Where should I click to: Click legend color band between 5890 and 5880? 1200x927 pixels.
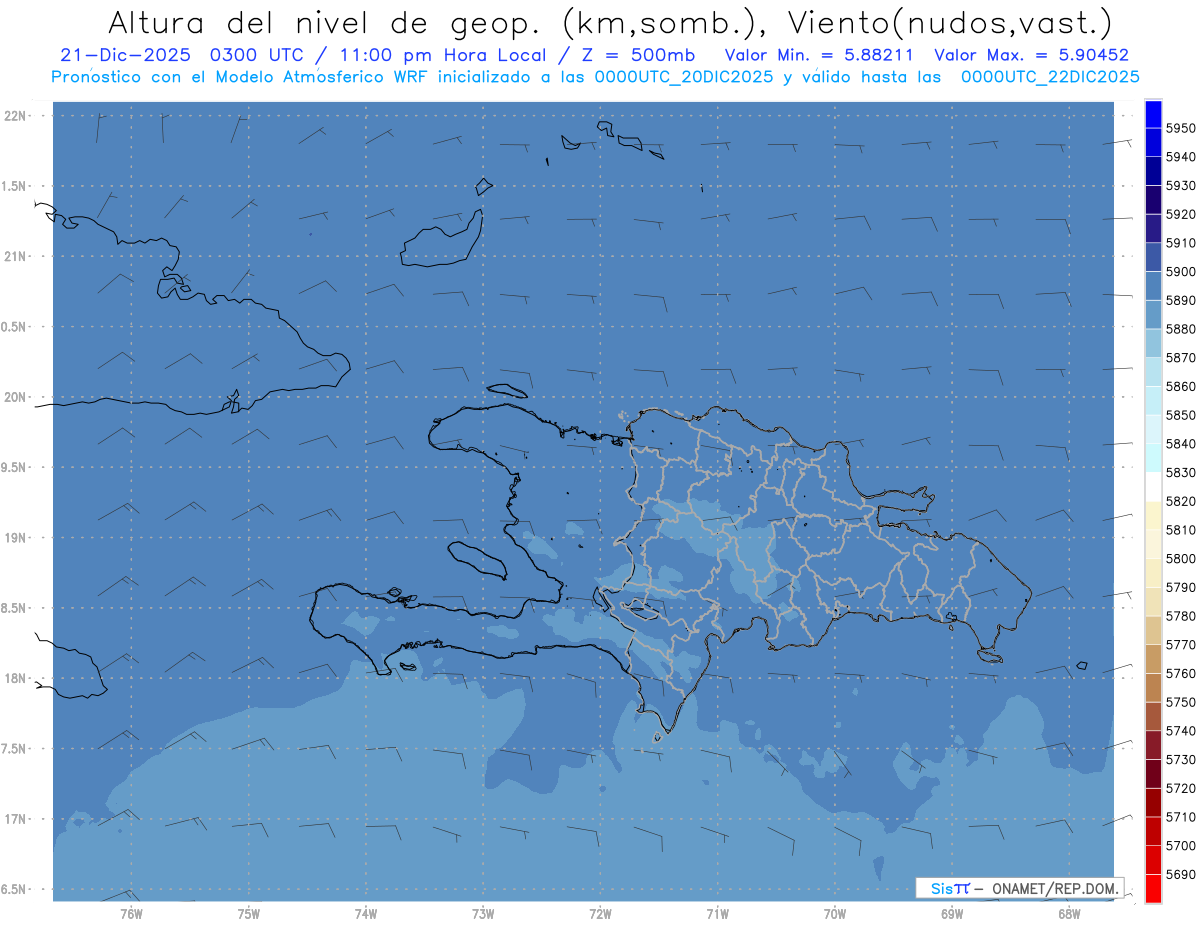click(x=1153, y=314)
